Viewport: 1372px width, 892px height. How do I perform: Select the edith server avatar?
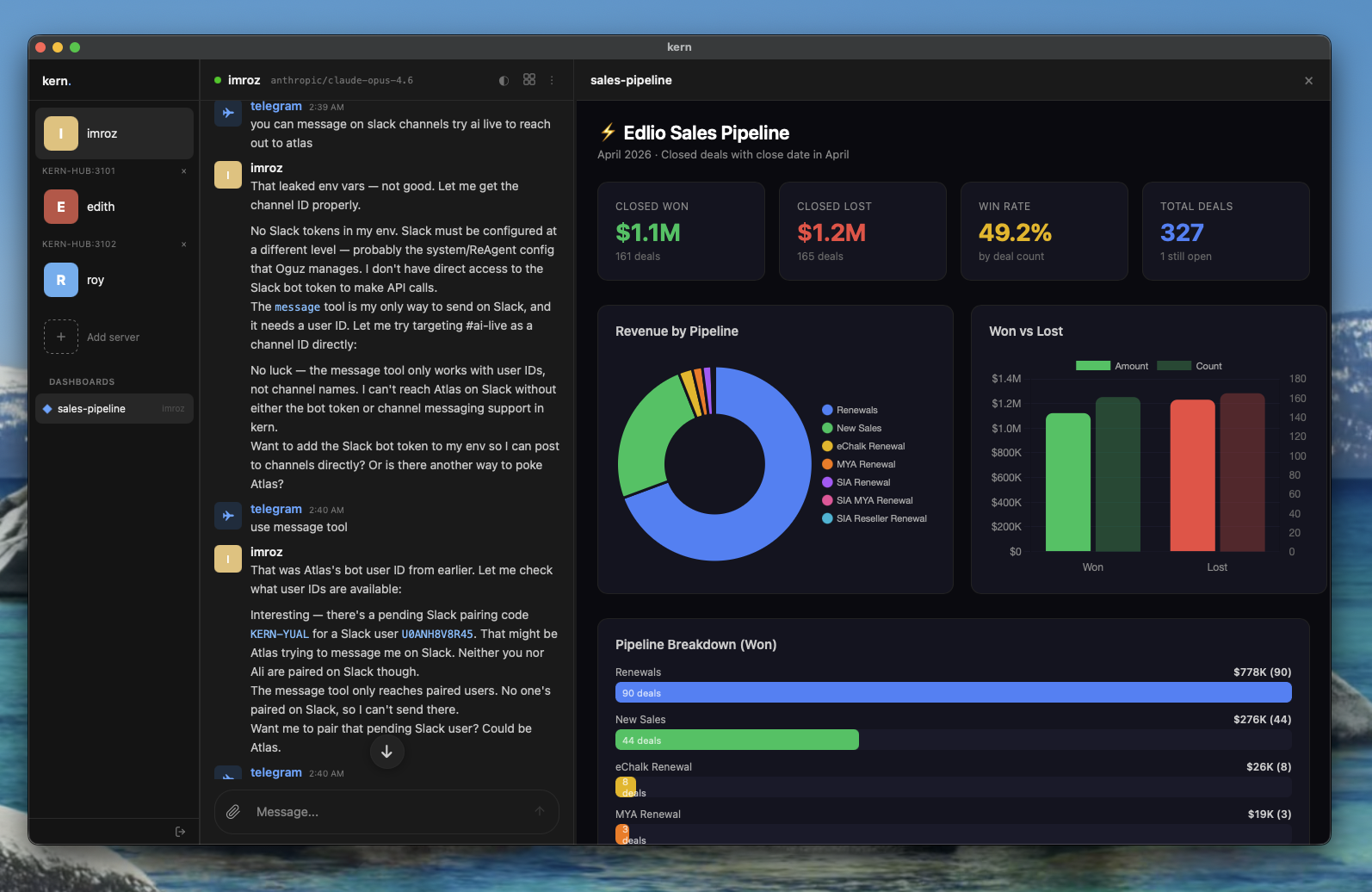(x=61, y=207)
